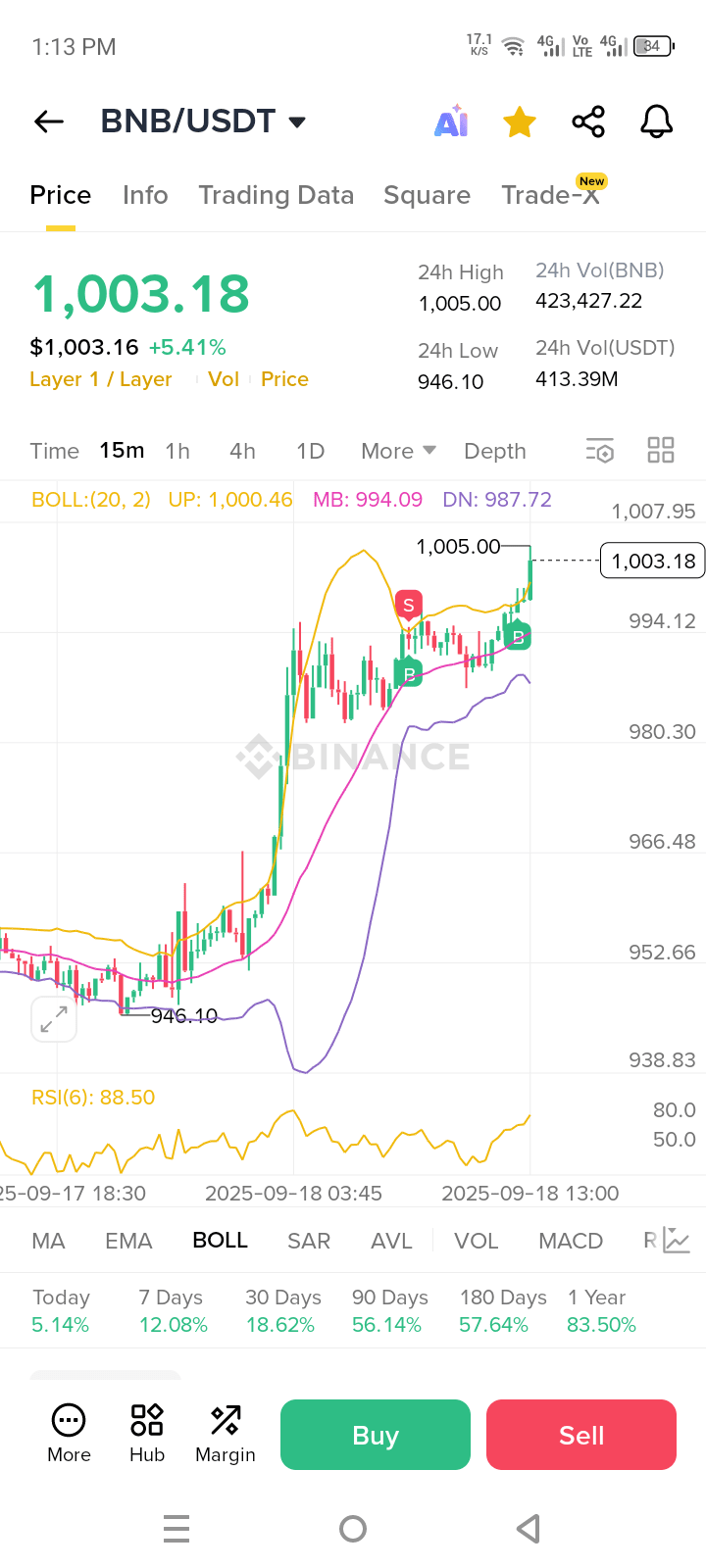This screenshot has height=1568, width=706.
Task: Tap the 30 Days 18.62% performance
Action: pos(282,1311)
